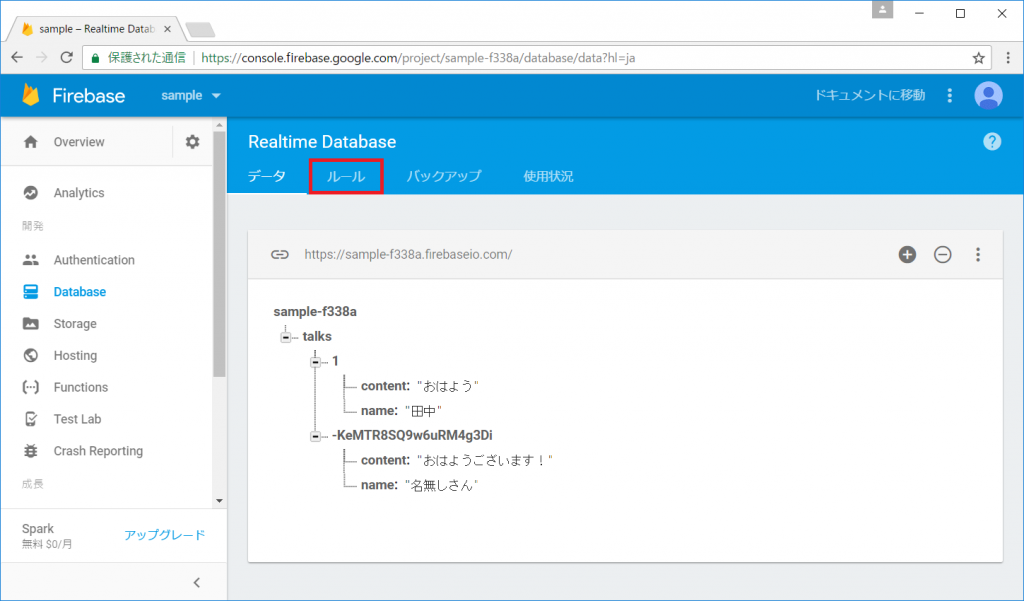Image resolution: width=1024 pixels, height=601 pixels.
Task: Open the sample project dropdown
Action: [190, 95]
